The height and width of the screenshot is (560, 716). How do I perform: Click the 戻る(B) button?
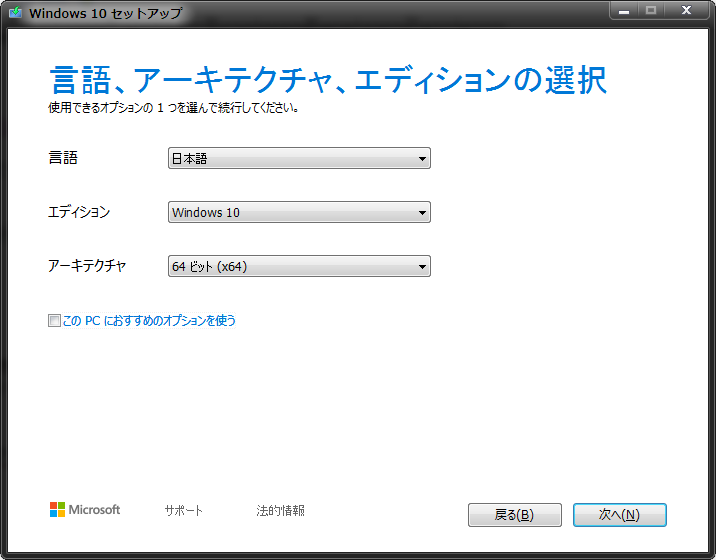point(515,515)
